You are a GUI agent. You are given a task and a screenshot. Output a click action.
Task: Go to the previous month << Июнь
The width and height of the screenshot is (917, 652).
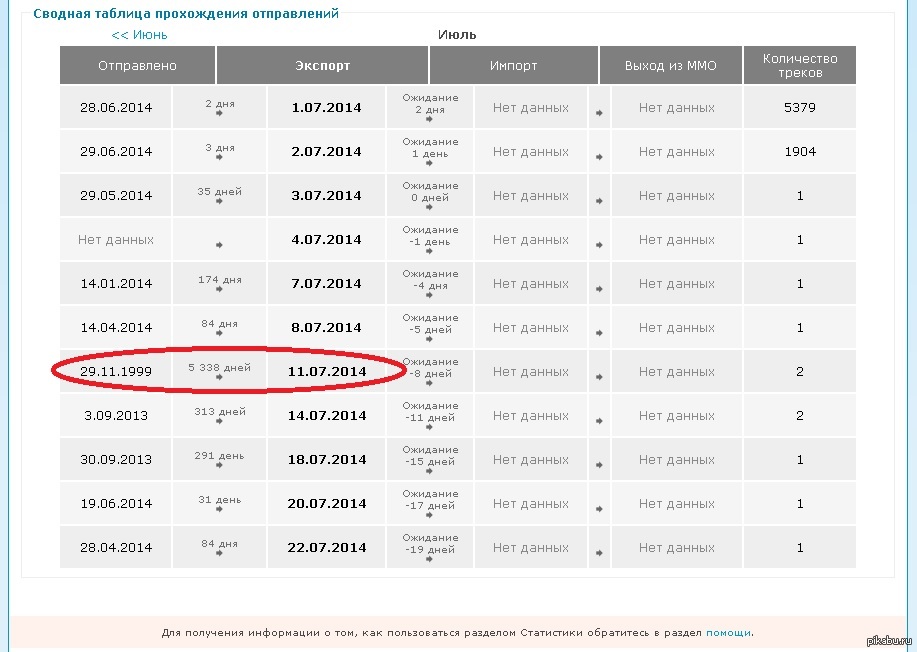(x=139, y=35)
